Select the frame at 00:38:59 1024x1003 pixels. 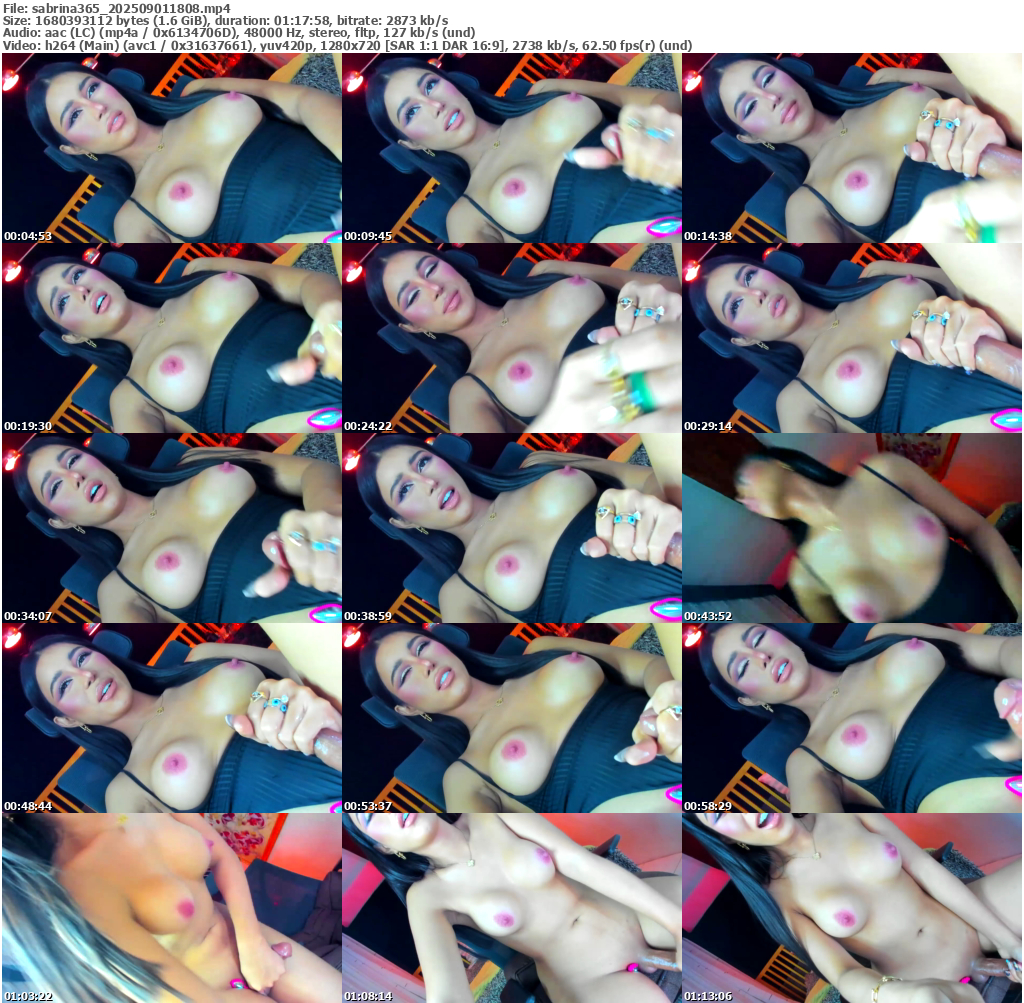click(x=511, y=528)
